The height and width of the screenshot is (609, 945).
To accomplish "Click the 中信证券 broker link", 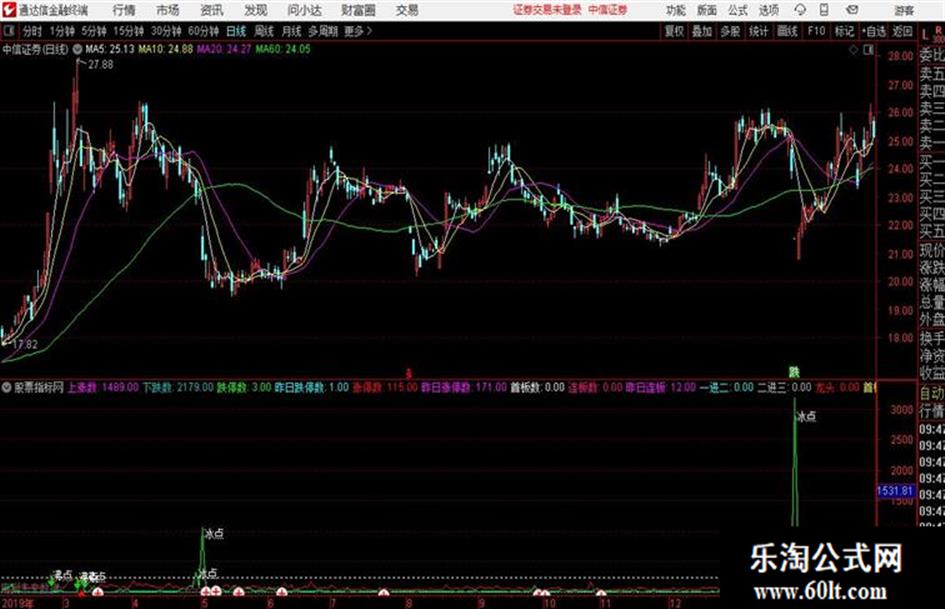I will (608, 10).
